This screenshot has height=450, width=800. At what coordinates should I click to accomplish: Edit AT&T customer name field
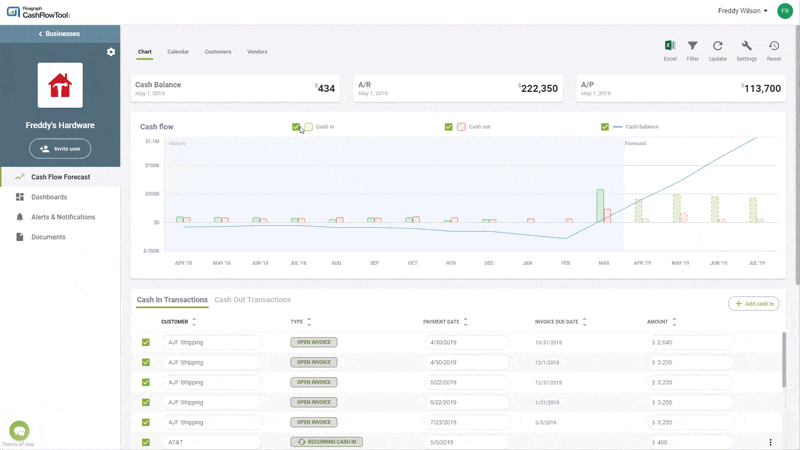pos(212,442)
